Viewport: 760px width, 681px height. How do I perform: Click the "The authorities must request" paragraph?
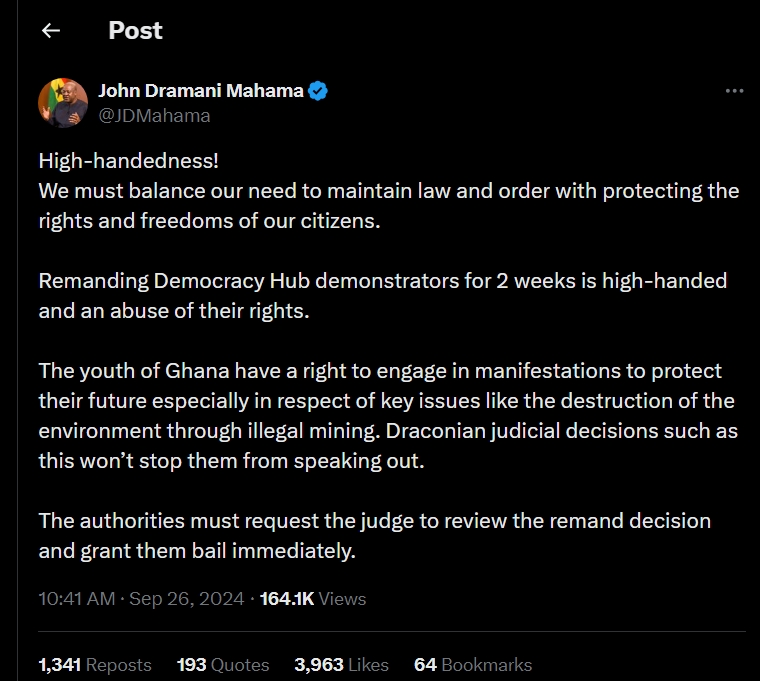374,521
